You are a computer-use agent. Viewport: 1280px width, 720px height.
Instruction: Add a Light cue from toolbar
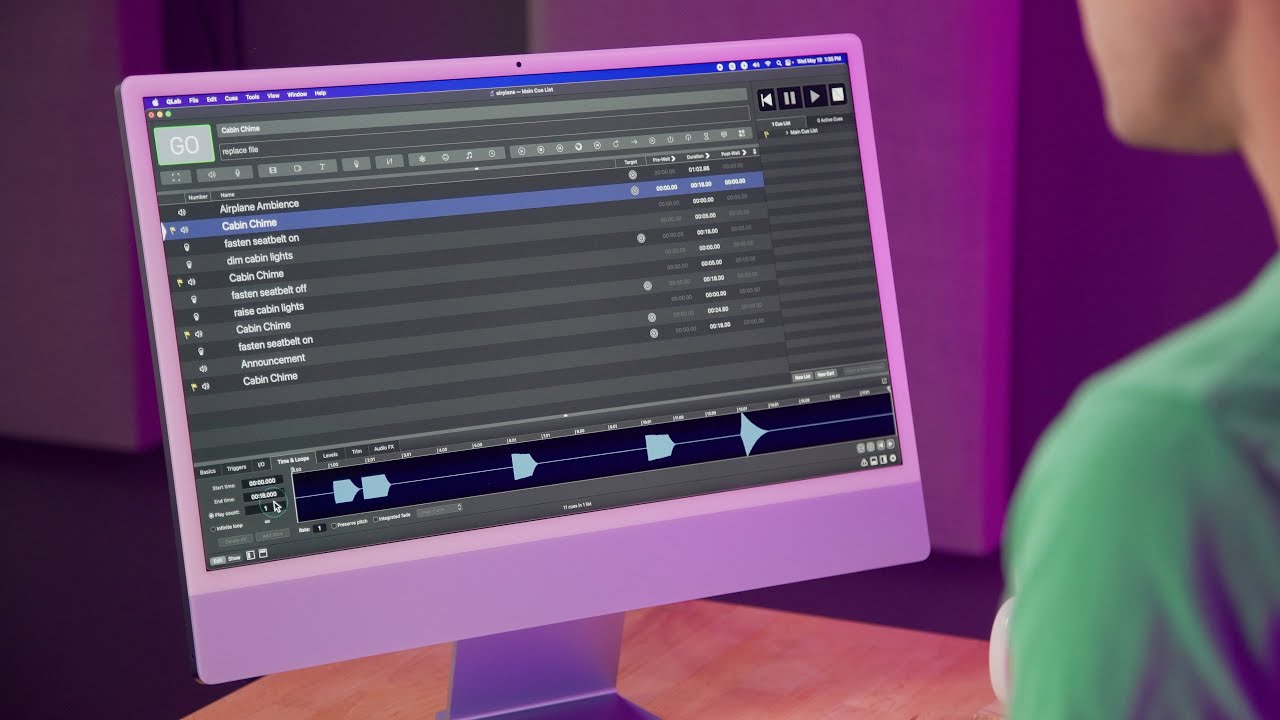(x=356, y=164)
